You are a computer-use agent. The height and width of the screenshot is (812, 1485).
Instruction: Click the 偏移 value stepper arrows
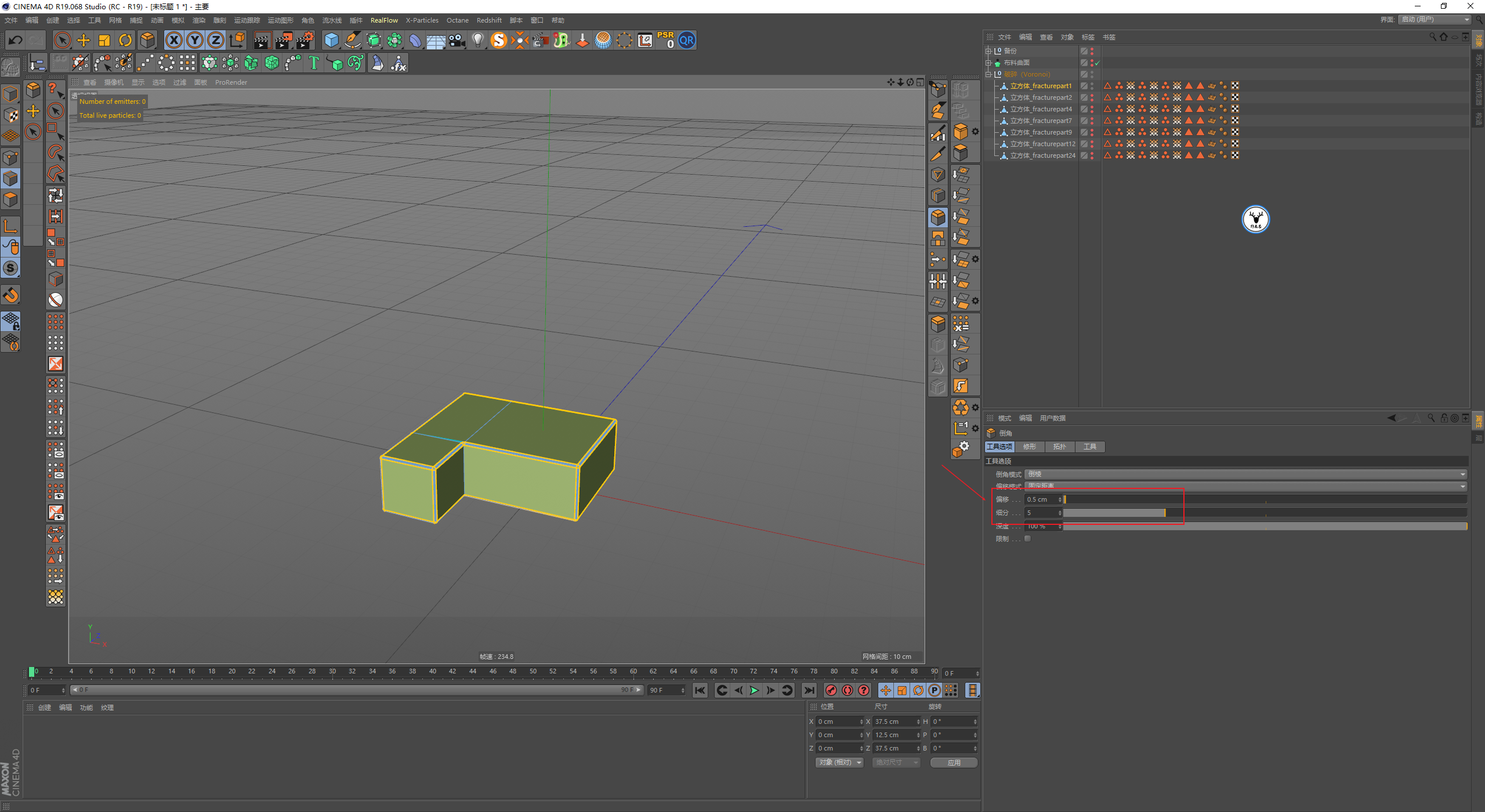(1060, 499)
